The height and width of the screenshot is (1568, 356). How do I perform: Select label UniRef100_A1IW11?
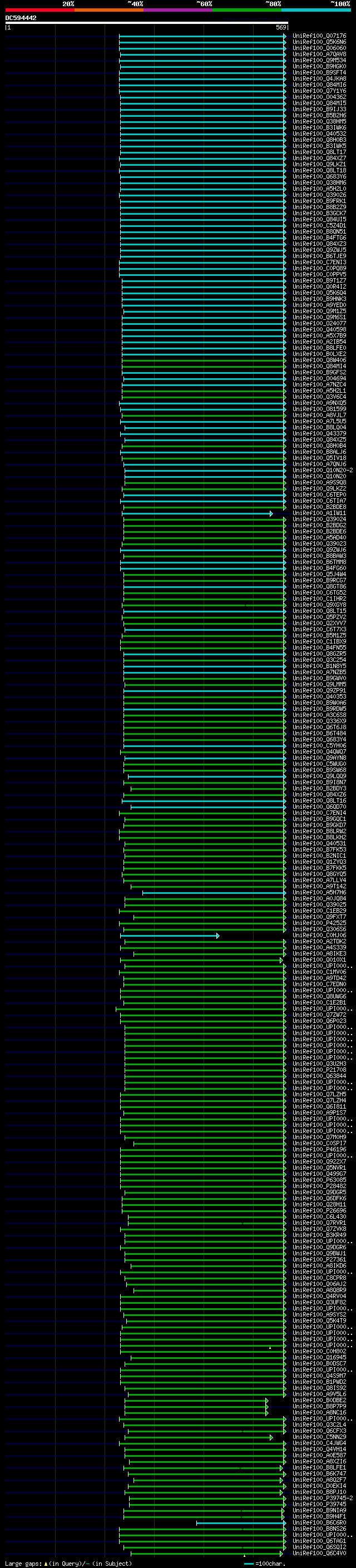(x=319, y=513)
